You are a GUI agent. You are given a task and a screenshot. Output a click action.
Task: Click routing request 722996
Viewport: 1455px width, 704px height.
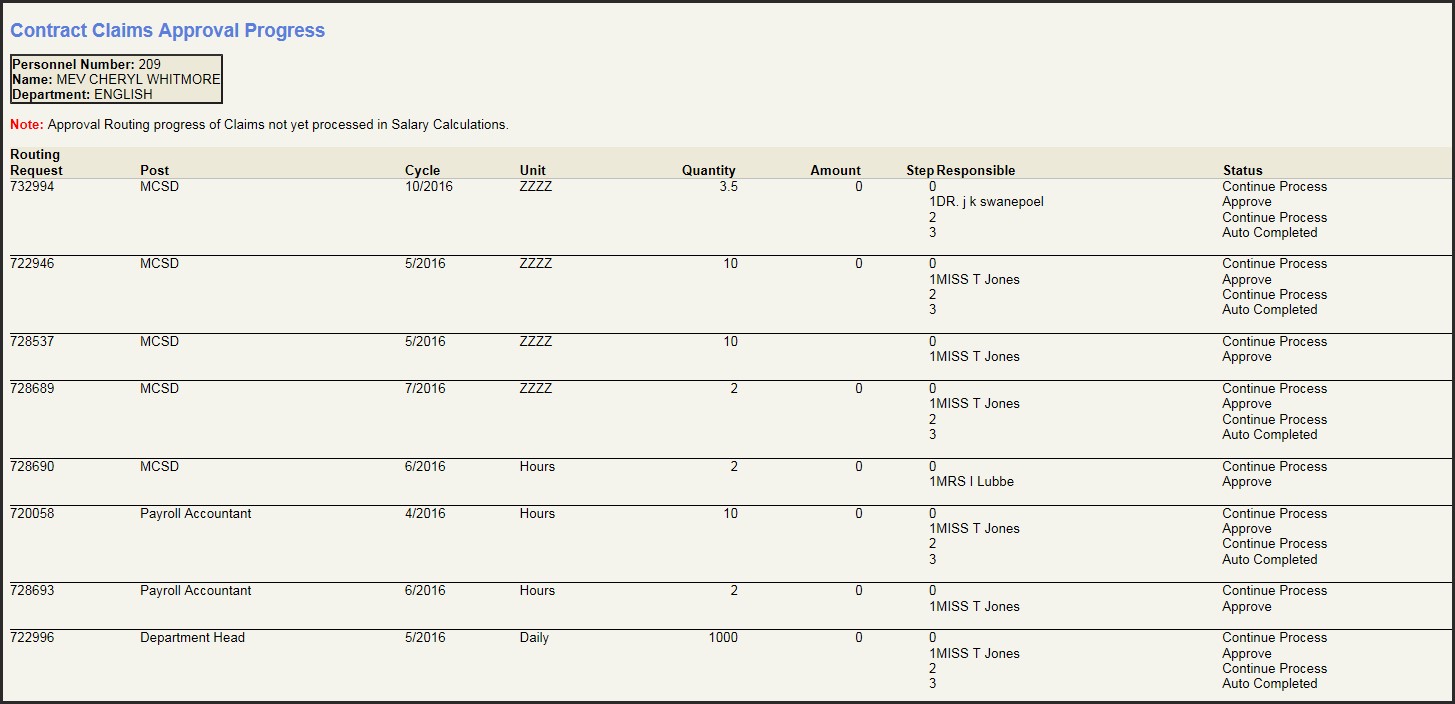click(32, 638)
